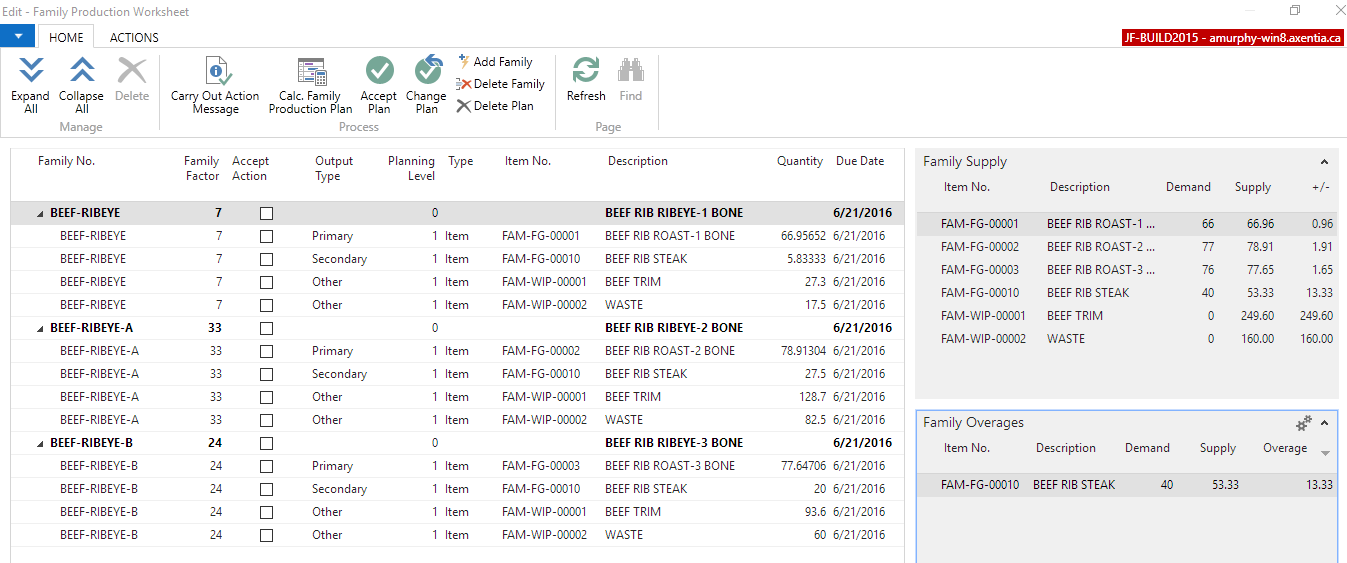Screen dimensions: 1347x563
Task: Click the Expand All icon
Action: (31, 72)
